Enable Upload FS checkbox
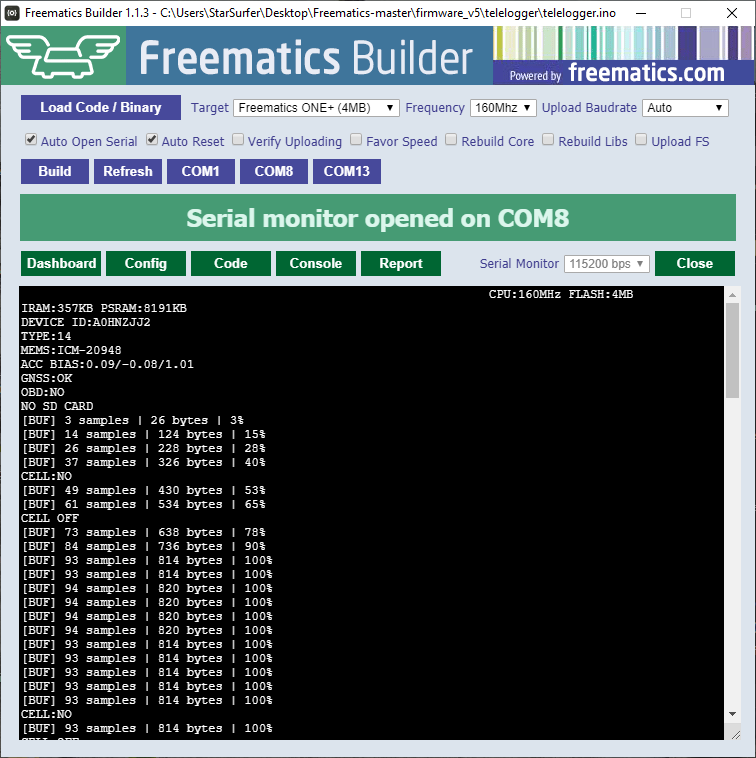This screenshot has height=758, width=756. pos(640,140)
